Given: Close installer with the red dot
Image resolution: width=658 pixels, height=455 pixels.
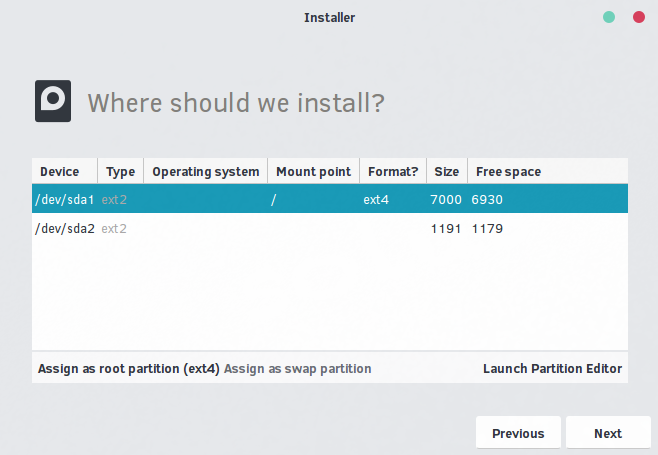Looking at the screenshot, I should (x=639, y=17).
